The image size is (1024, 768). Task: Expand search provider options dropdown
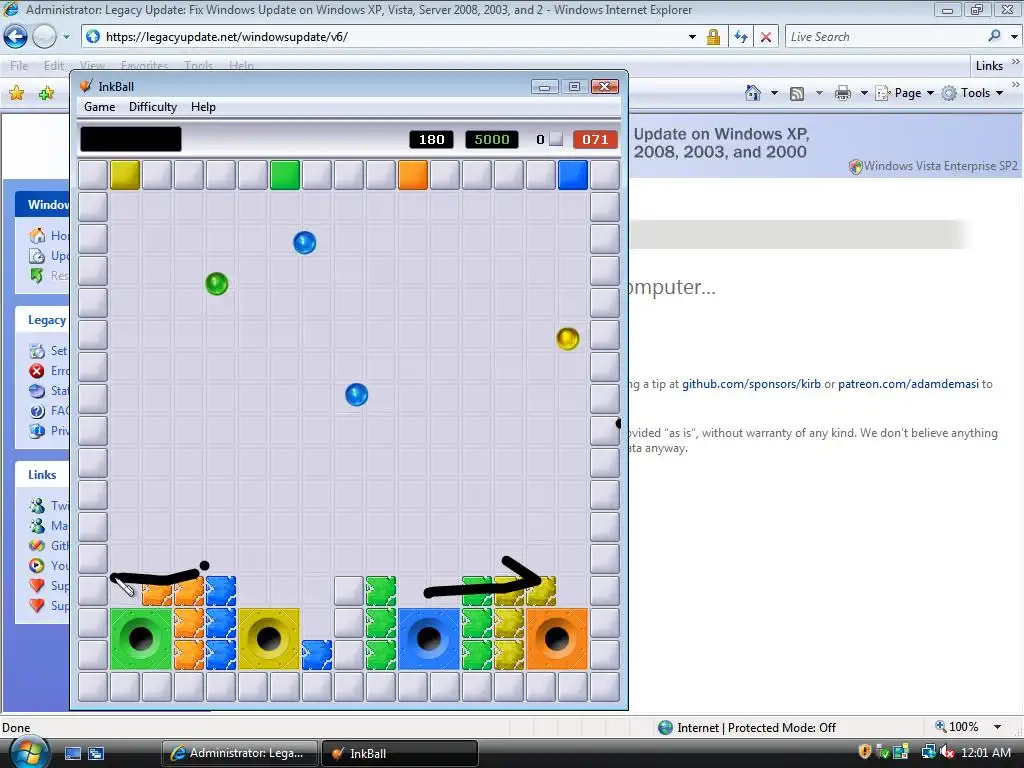click(x=1014, y=37)
